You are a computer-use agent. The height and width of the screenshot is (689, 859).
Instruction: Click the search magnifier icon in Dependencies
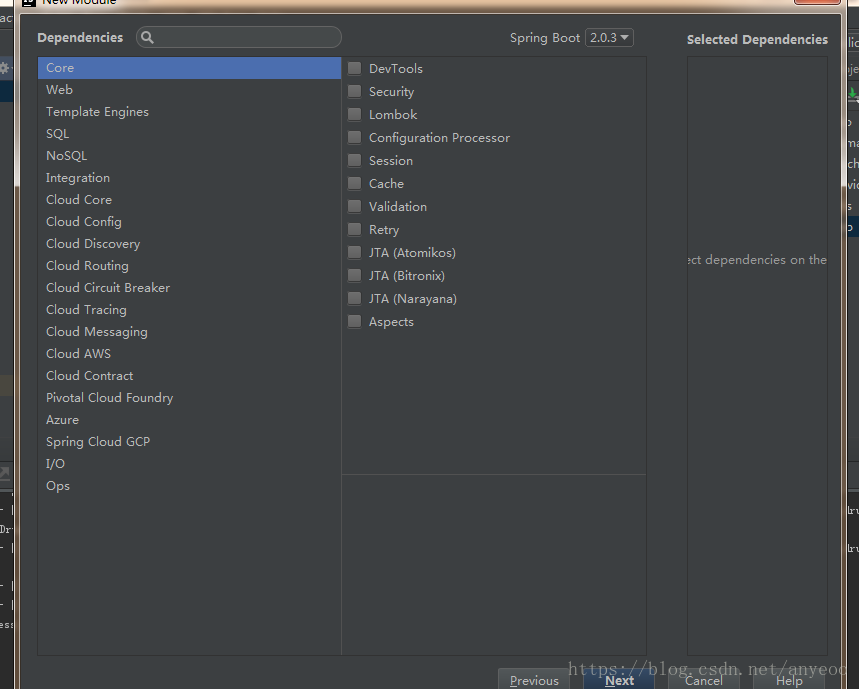click(x=147, y=37)
